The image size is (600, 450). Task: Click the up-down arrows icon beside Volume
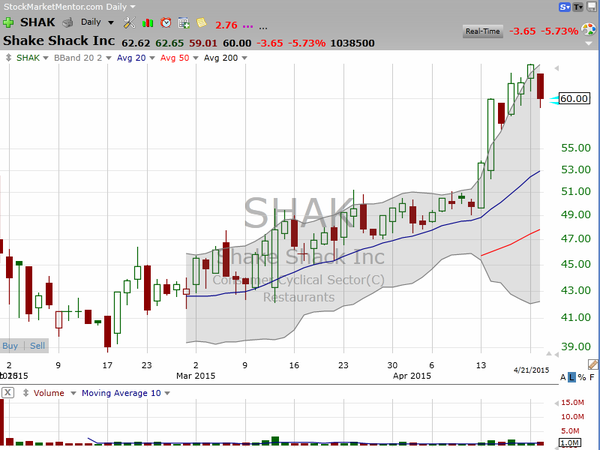coord(26,393)
